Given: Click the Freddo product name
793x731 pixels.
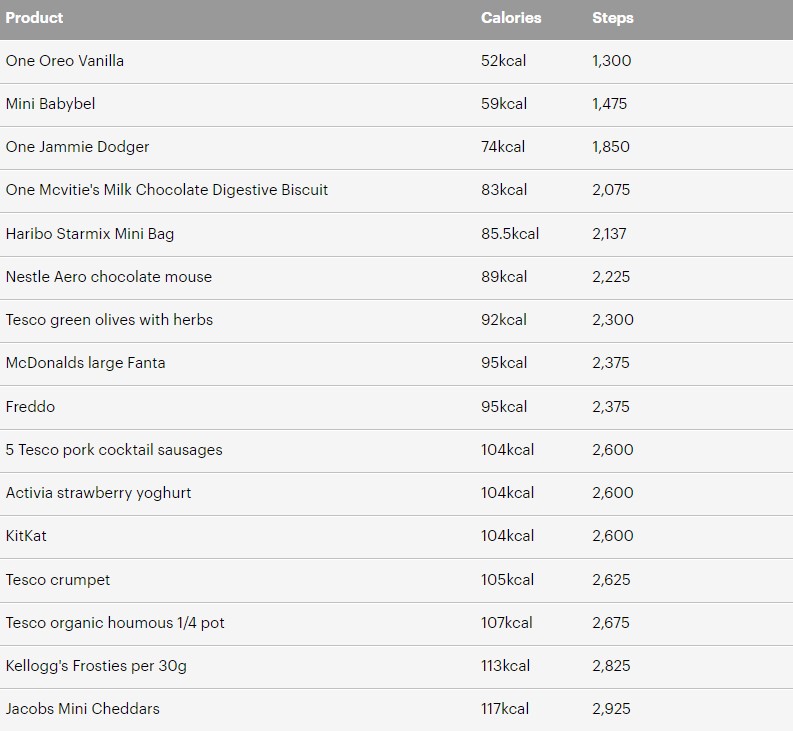Looking at the screenshot, I should coord(30,407).
